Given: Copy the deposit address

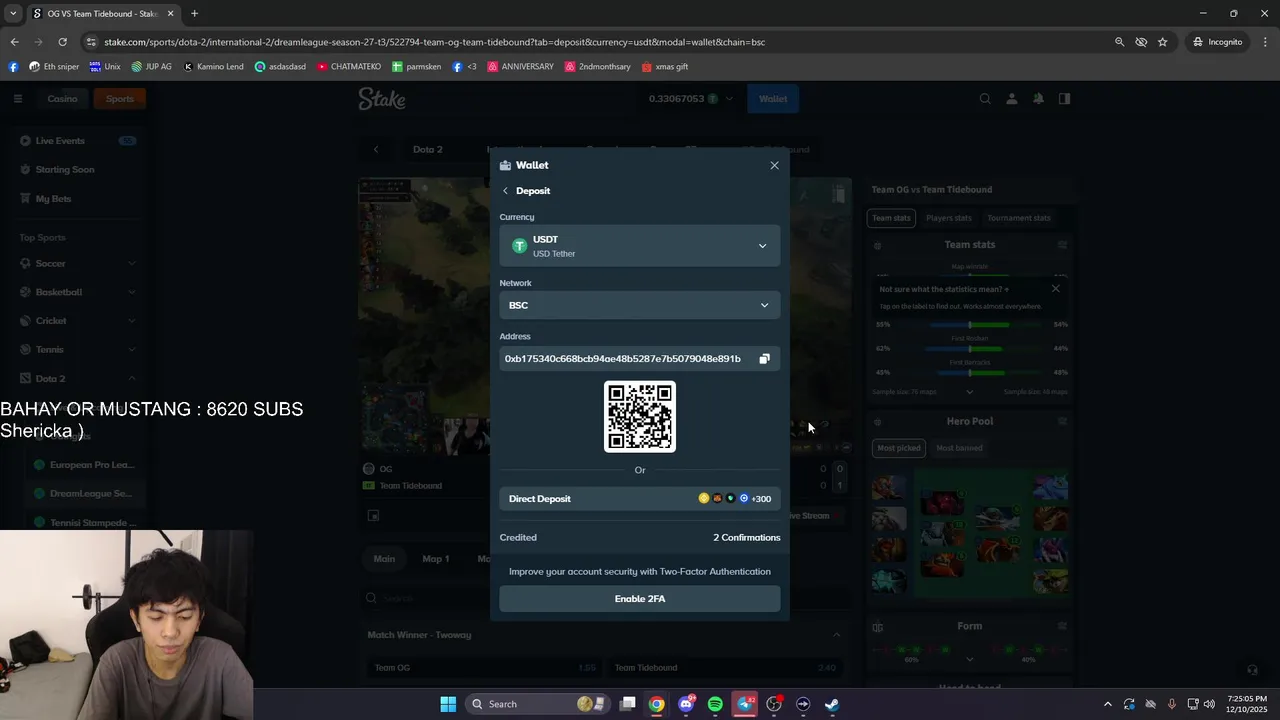Looking at the screenshot, I should pyautogui.click(x=764, y=359).
